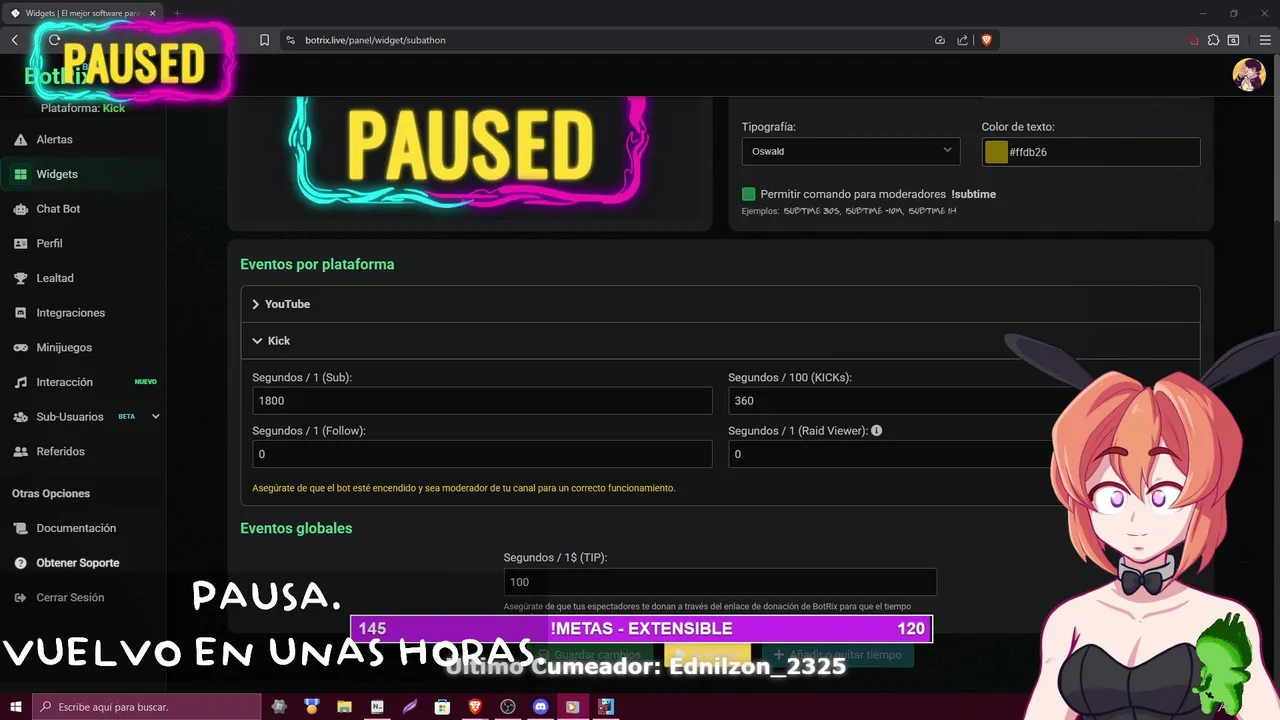
Task: Click the Chat Bot robot icon
Action: point(20,209)
